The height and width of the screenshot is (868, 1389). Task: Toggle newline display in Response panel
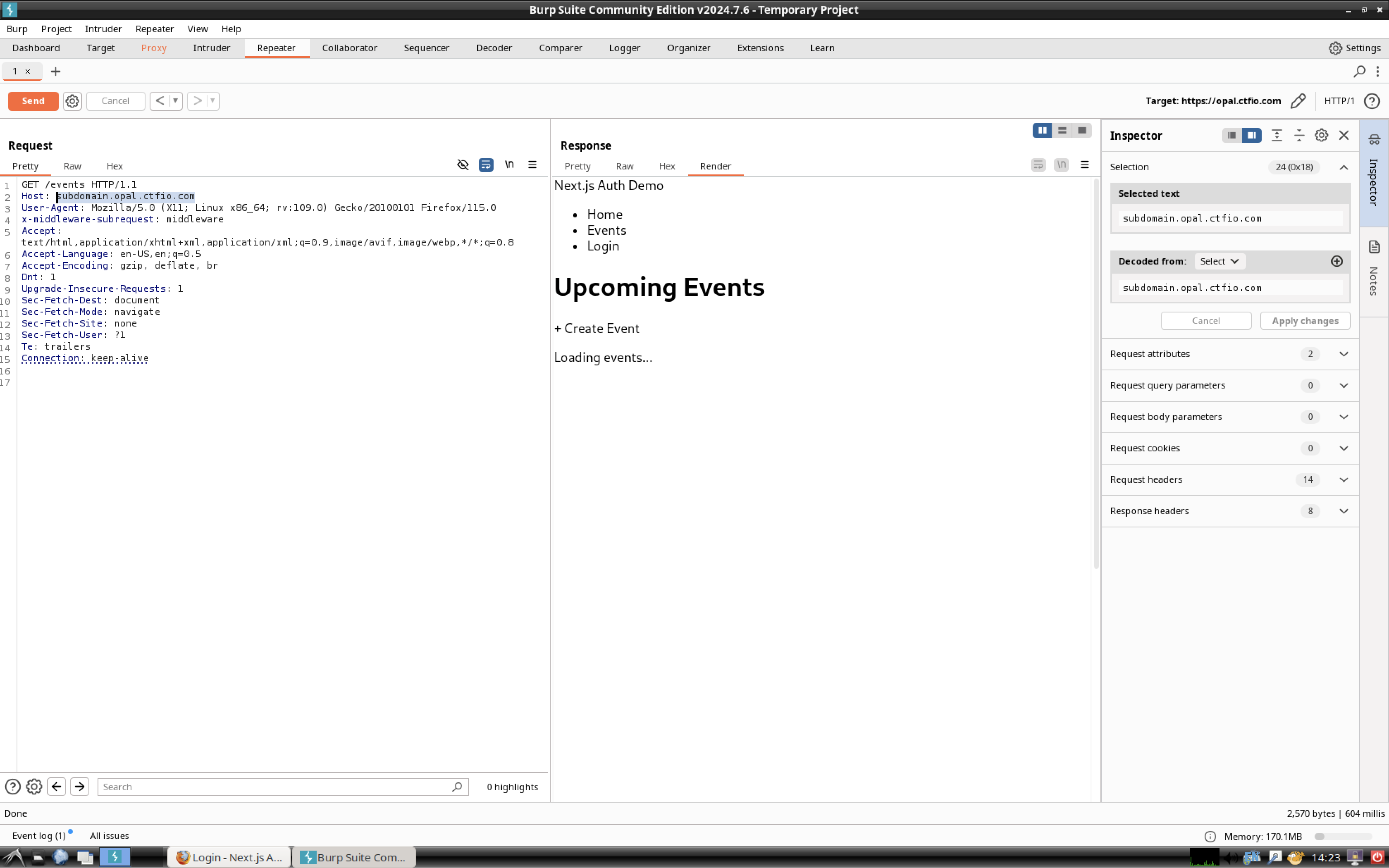click(x=1061, y=165)
